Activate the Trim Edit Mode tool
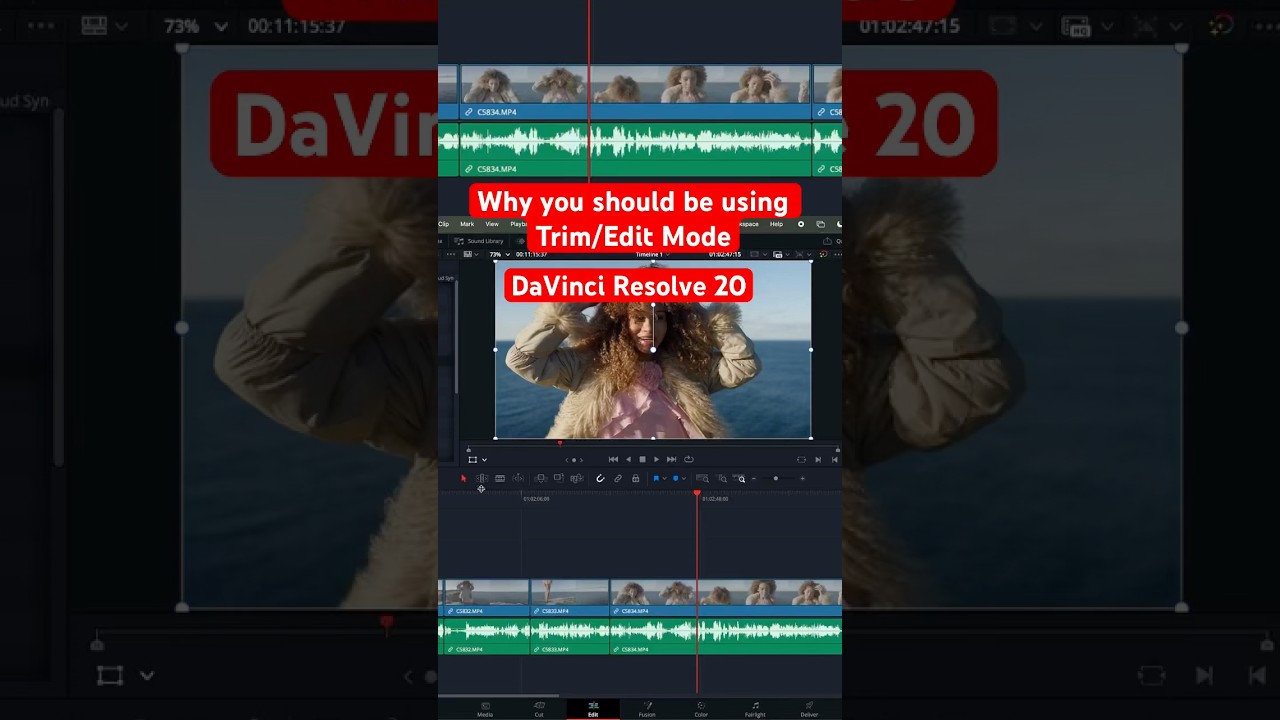 (x=482, y=478)
